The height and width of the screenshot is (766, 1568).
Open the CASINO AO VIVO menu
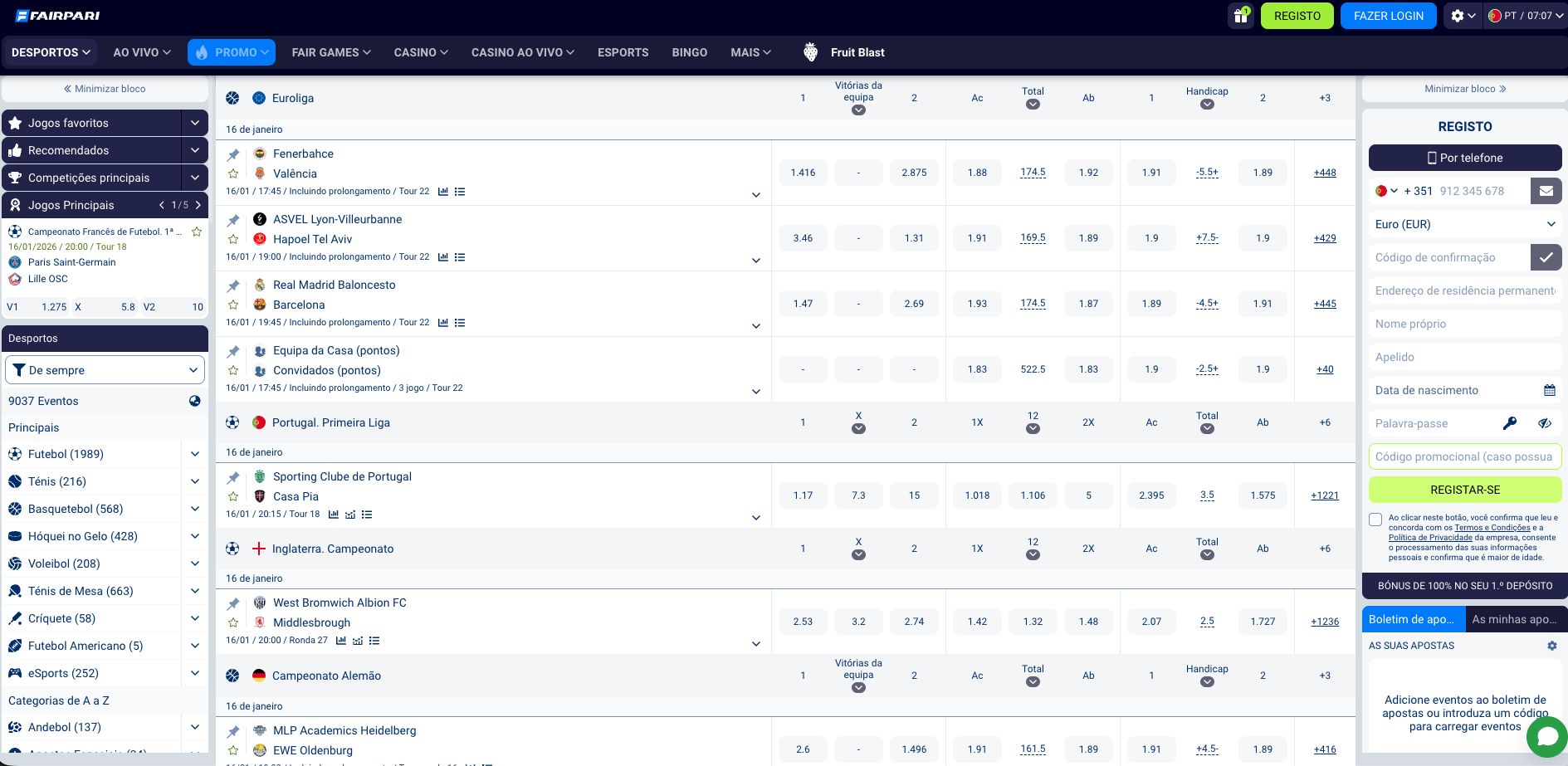tap(522, 52)
